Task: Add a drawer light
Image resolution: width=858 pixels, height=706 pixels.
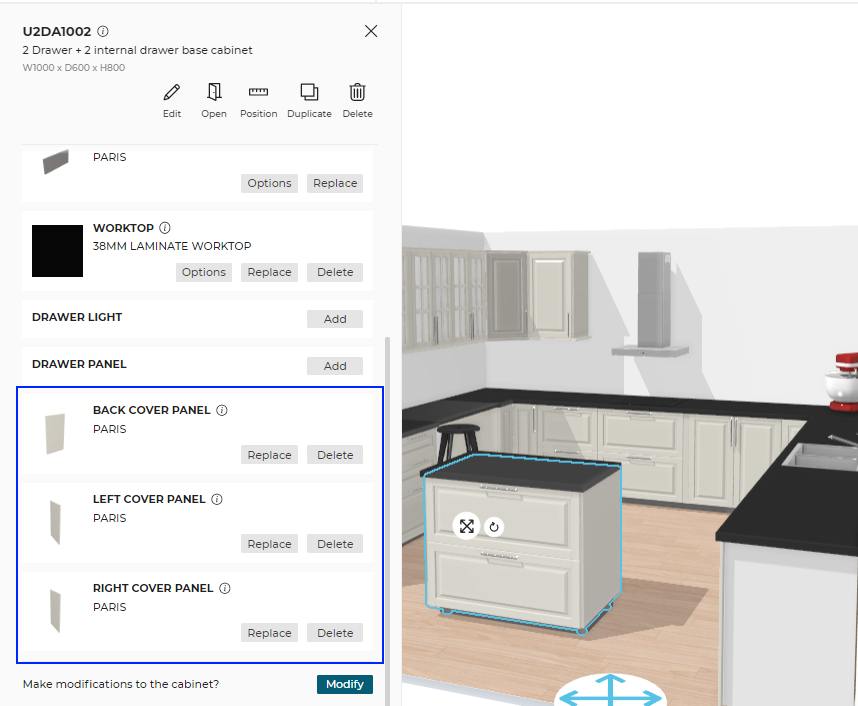Action: [x=335, y=319]
